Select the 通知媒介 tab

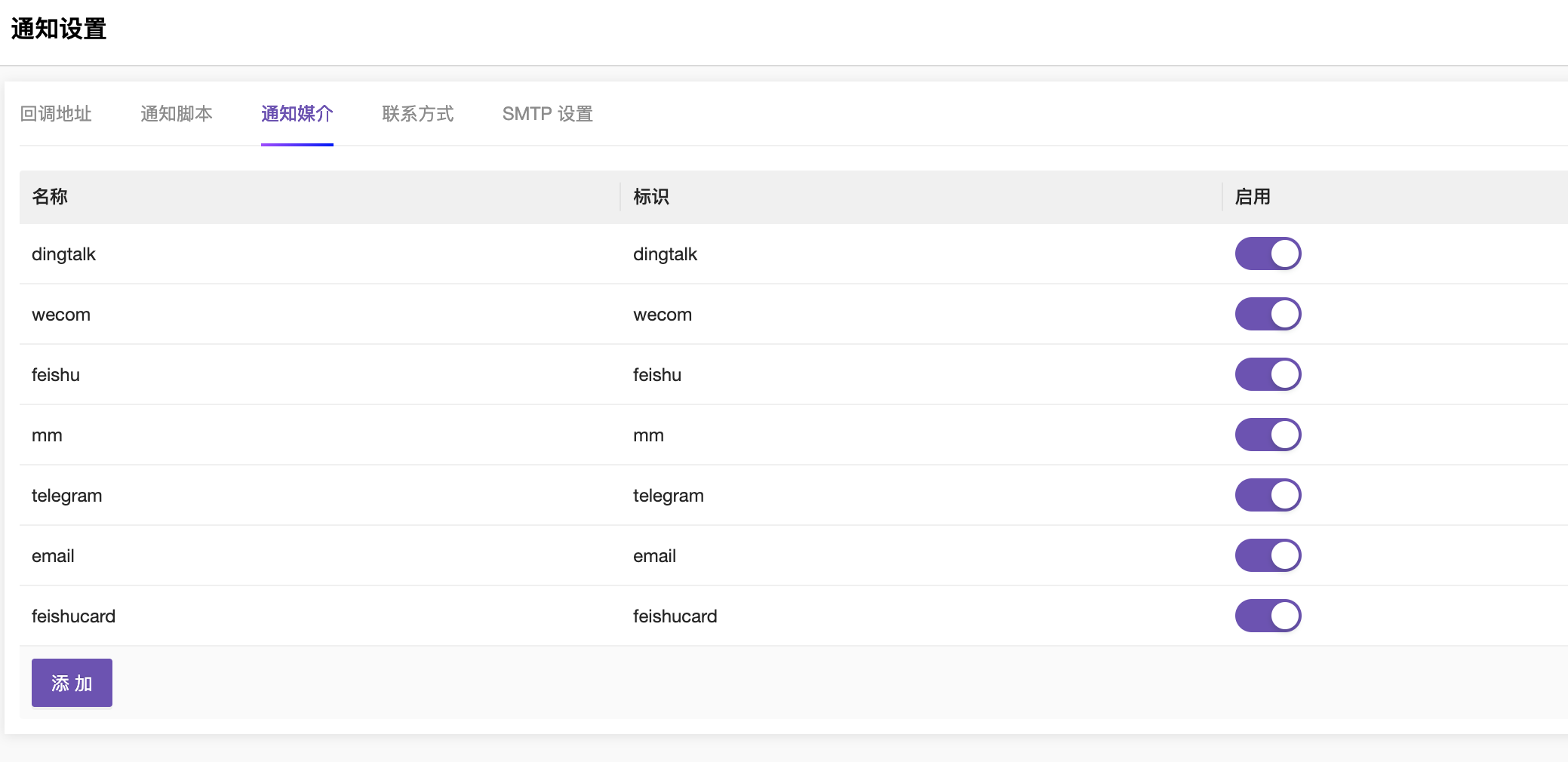pyautogui.click(x=297, y=114)
